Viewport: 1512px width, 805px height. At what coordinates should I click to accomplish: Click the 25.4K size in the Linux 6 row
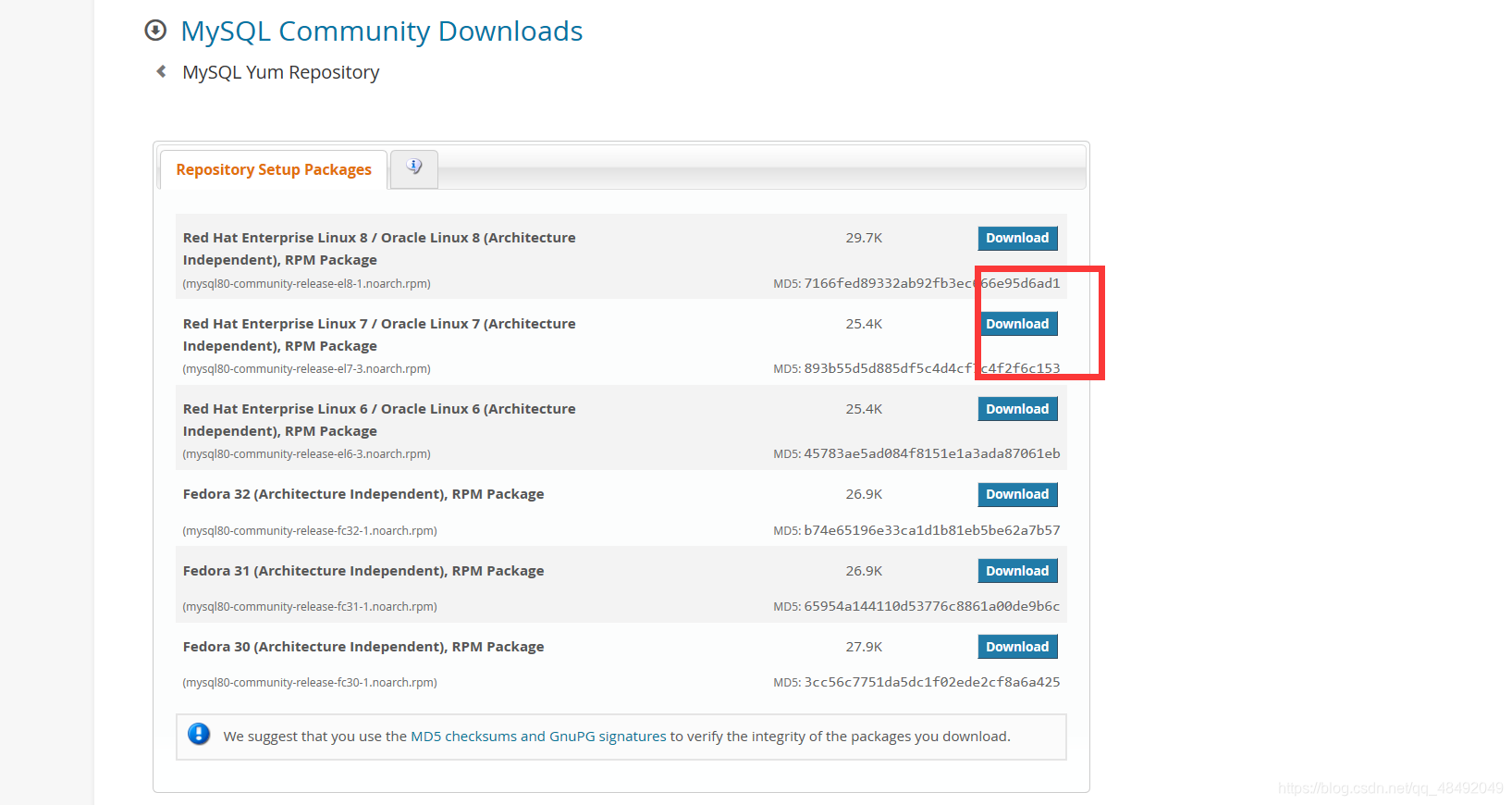click(864, 409)
